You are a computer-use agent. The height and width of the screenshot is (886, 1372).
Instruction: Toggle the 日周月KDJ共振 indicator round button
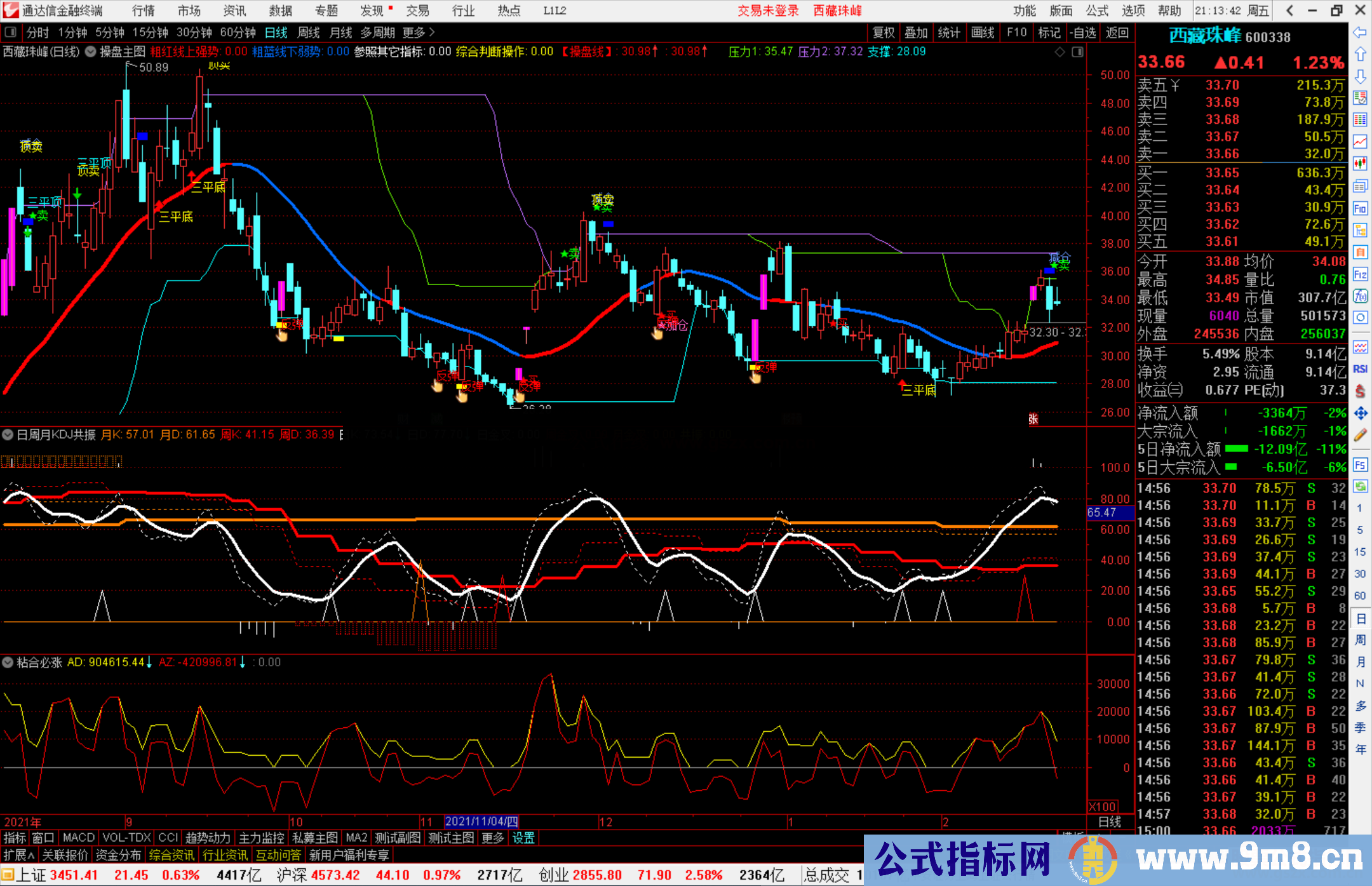point(8,435)
